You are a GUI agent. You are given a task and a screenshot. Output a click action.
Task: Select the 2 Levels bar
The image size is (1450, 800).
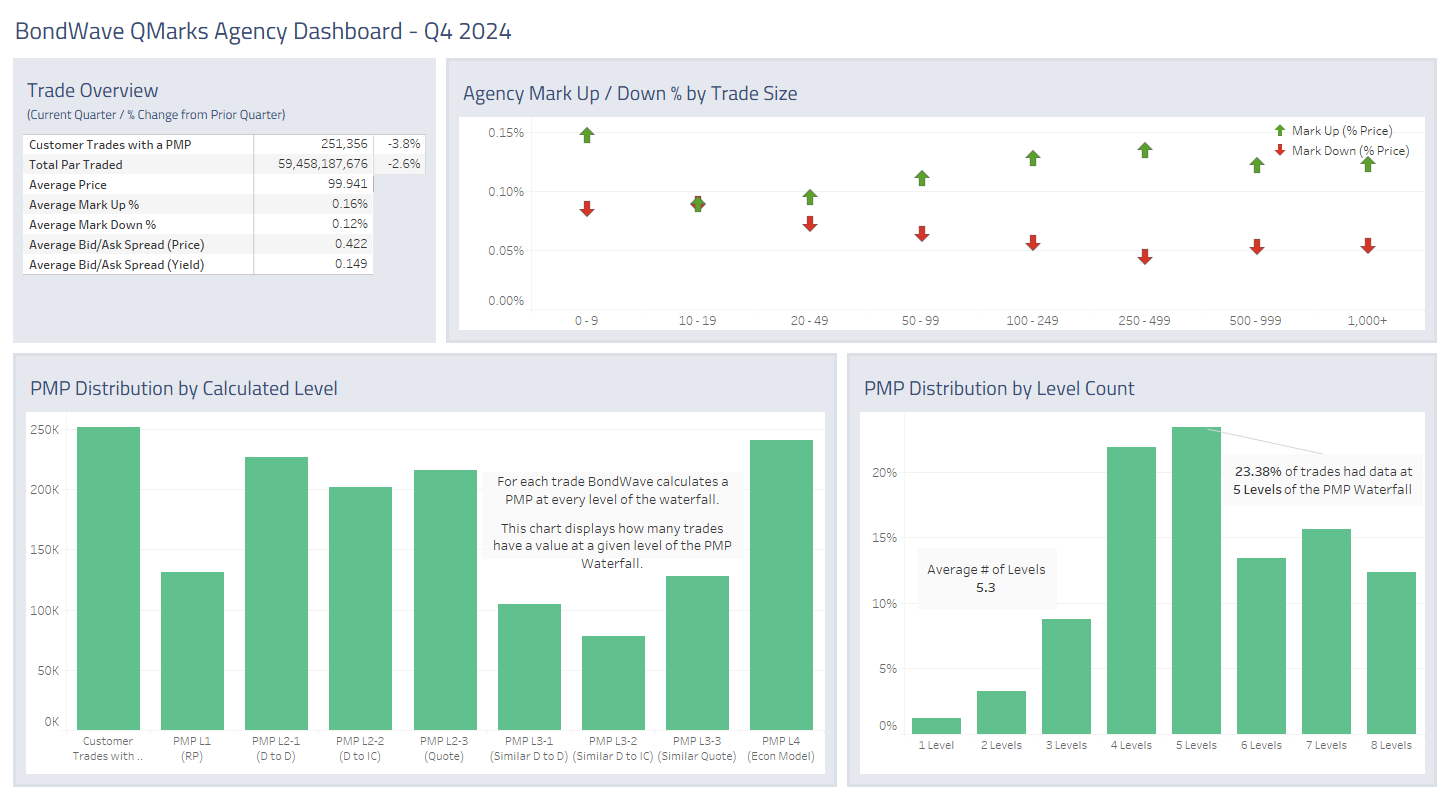pos(1001,712)
